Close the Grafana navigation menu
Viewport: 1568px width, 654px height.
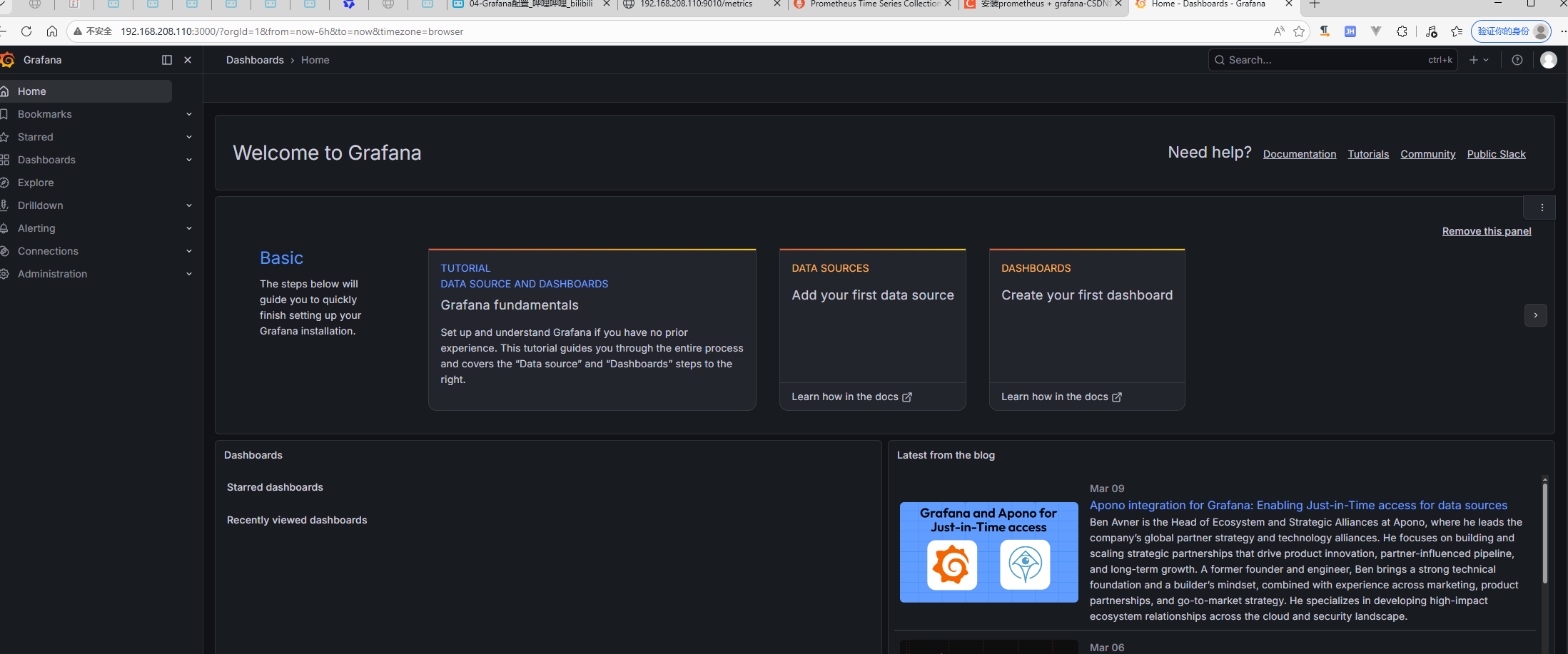pos(188,60)
